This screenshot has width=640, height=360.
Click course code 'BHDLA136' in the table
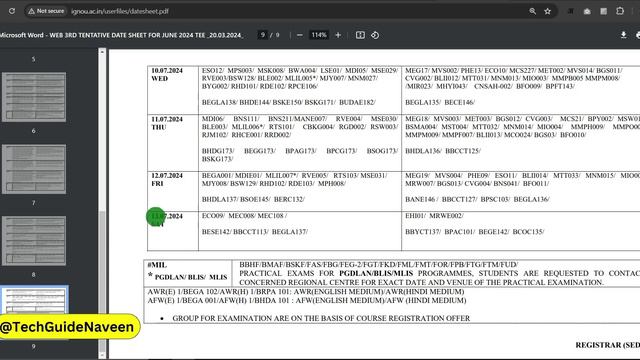coord(423,151)
